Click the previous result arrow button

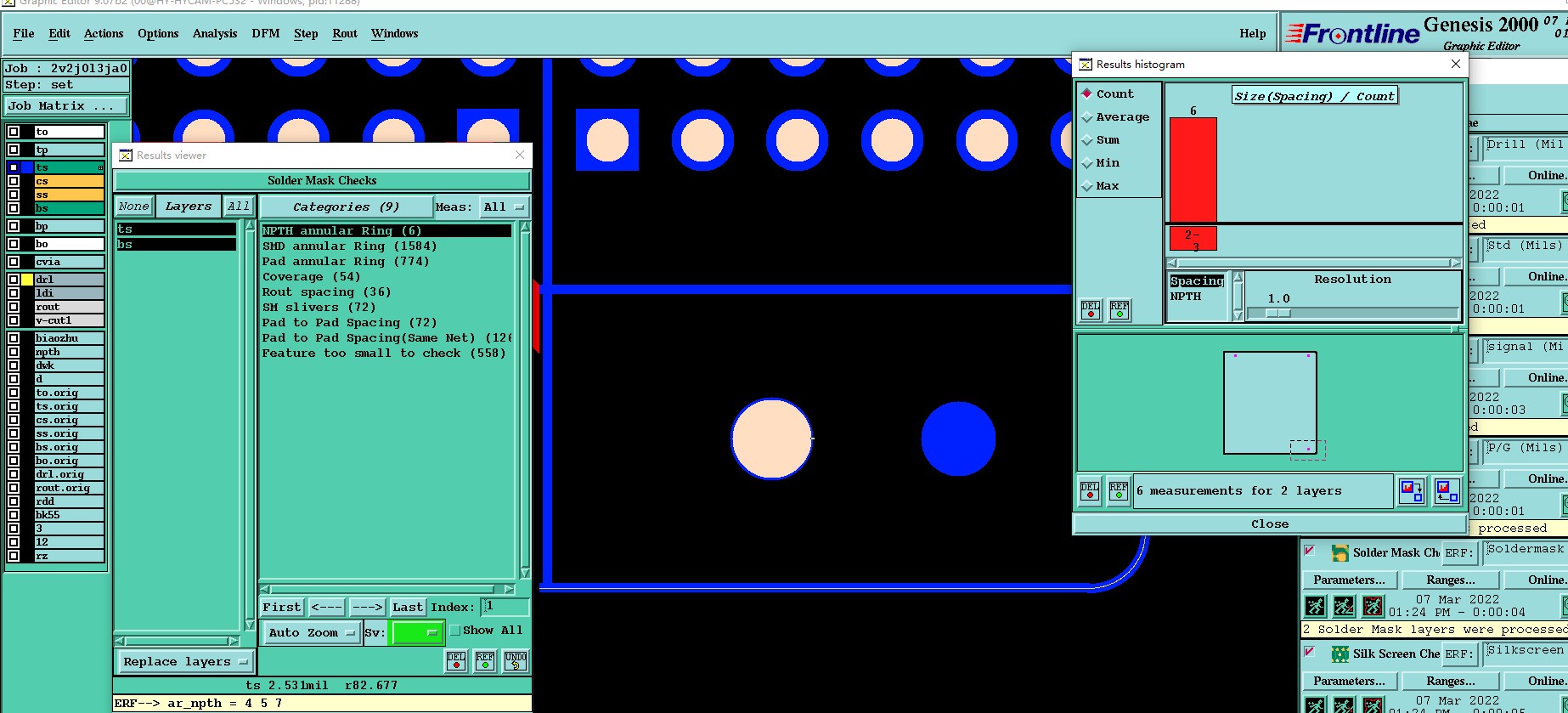[327, 608]
